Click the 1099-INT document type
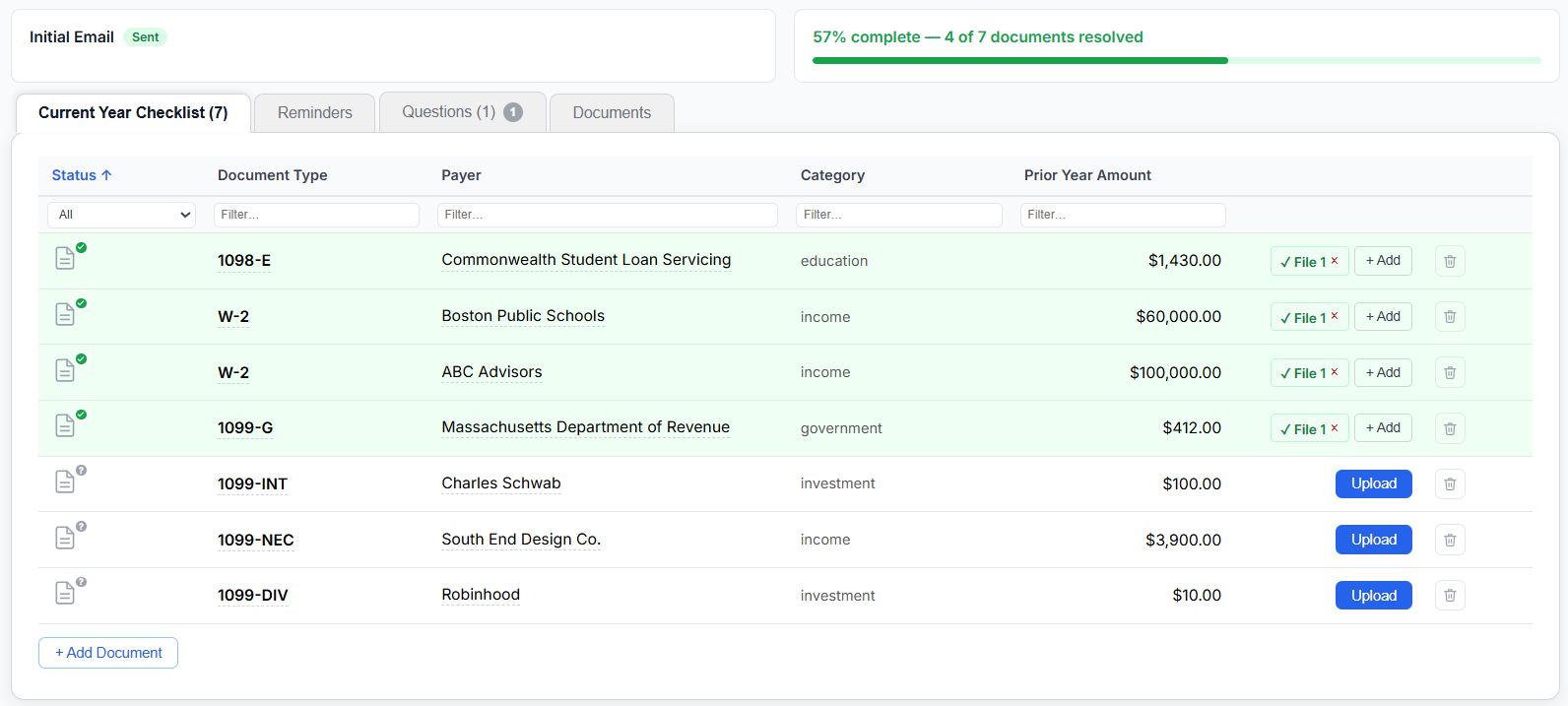The image size is (1568, 706). tap(253, 483)
